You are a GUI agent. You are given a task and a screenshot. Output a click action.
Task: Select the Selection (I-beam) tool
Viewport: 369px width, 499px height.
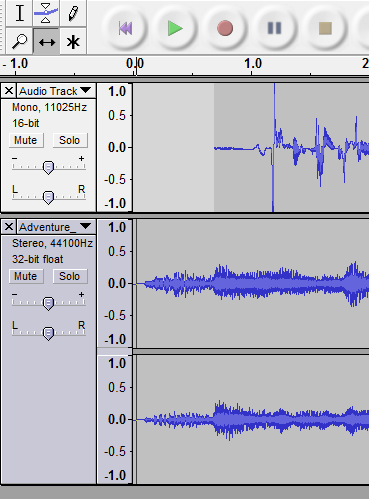click(x=19, y=13)
